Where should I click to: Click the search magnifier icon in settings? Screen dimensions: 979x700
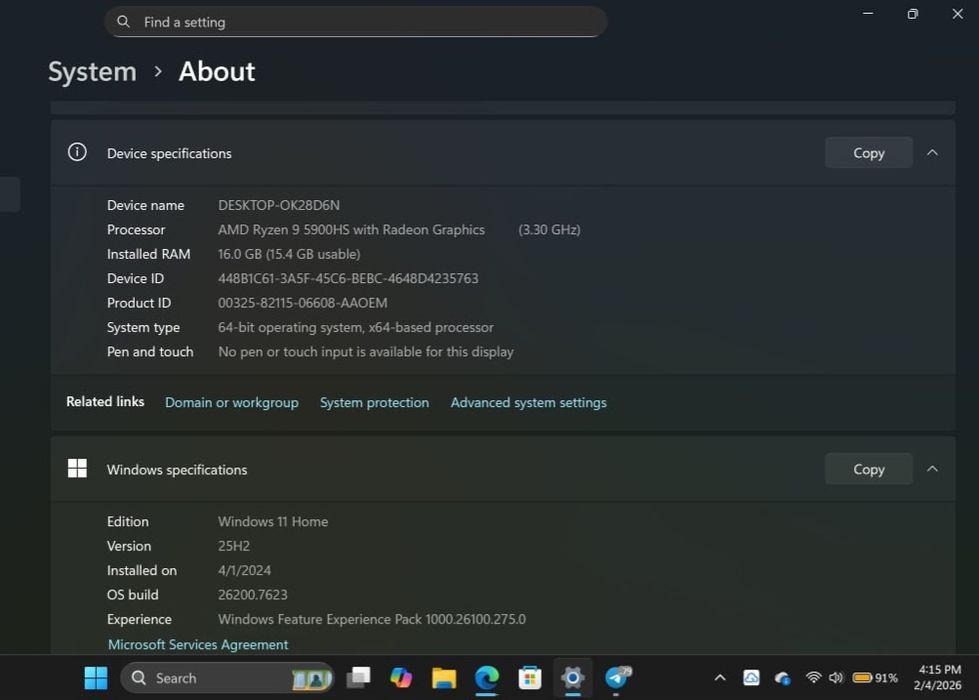[124, 22]
